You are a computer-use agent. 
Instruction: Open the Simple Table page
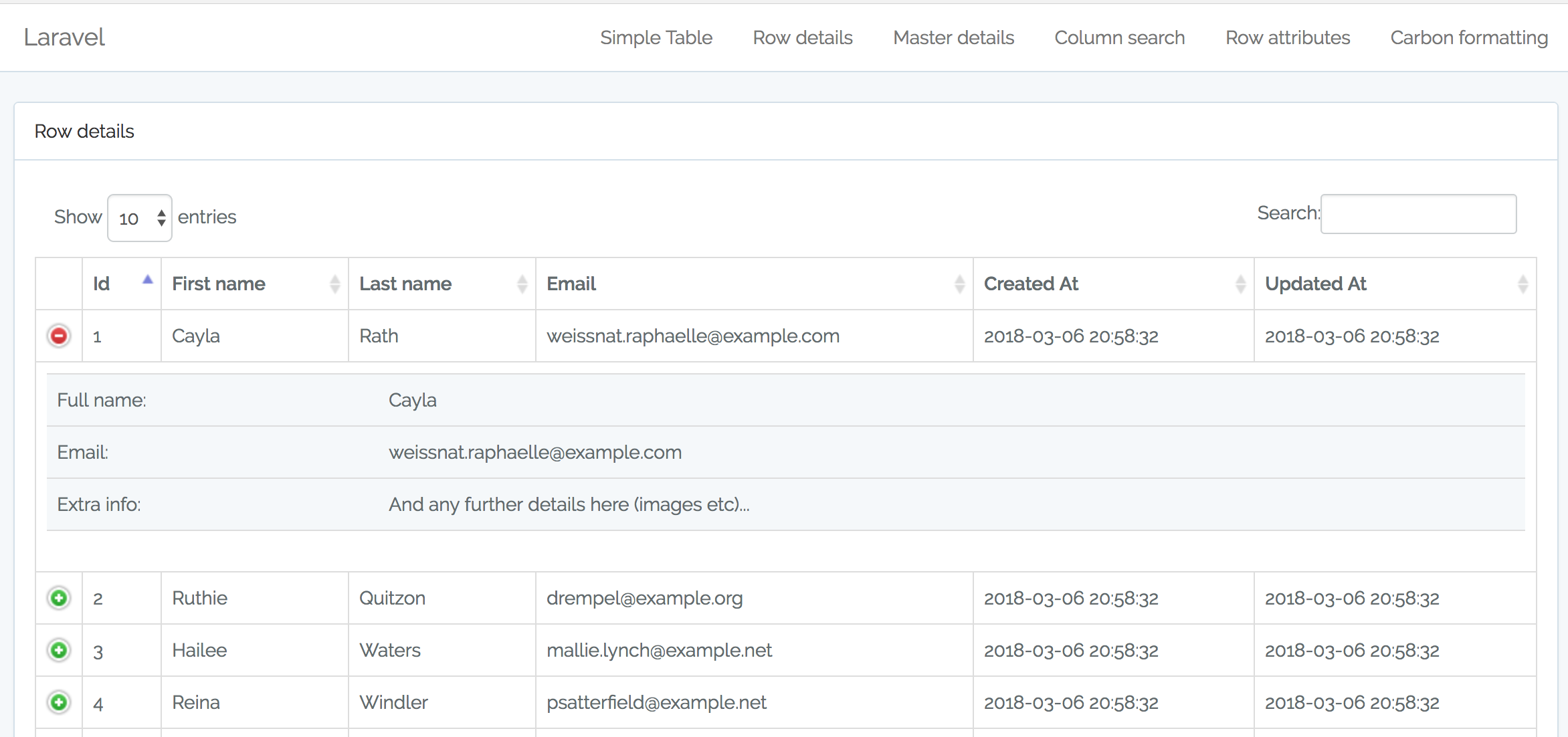coord(656,37)
